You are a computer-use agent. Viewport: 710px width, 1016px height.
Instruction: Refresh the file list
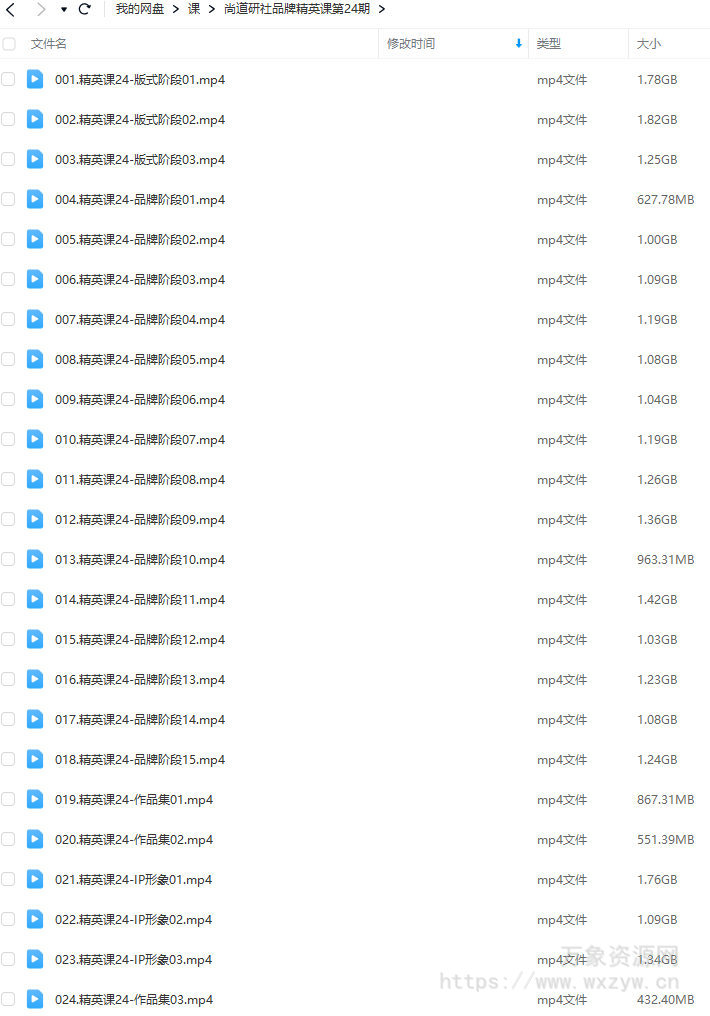[x=84, y=9]
